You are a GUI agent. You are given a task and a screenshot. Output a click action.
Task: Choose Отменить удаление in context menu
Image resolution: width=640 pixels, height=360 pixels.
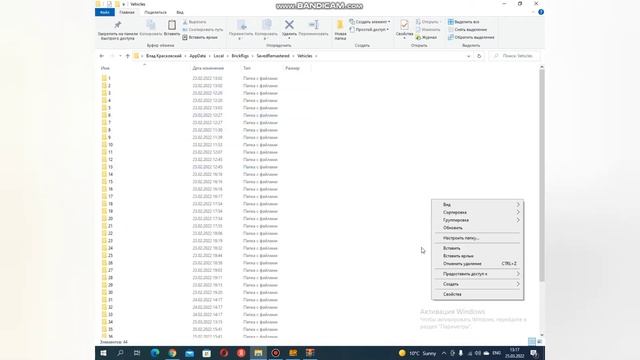(x=478, y=263)
